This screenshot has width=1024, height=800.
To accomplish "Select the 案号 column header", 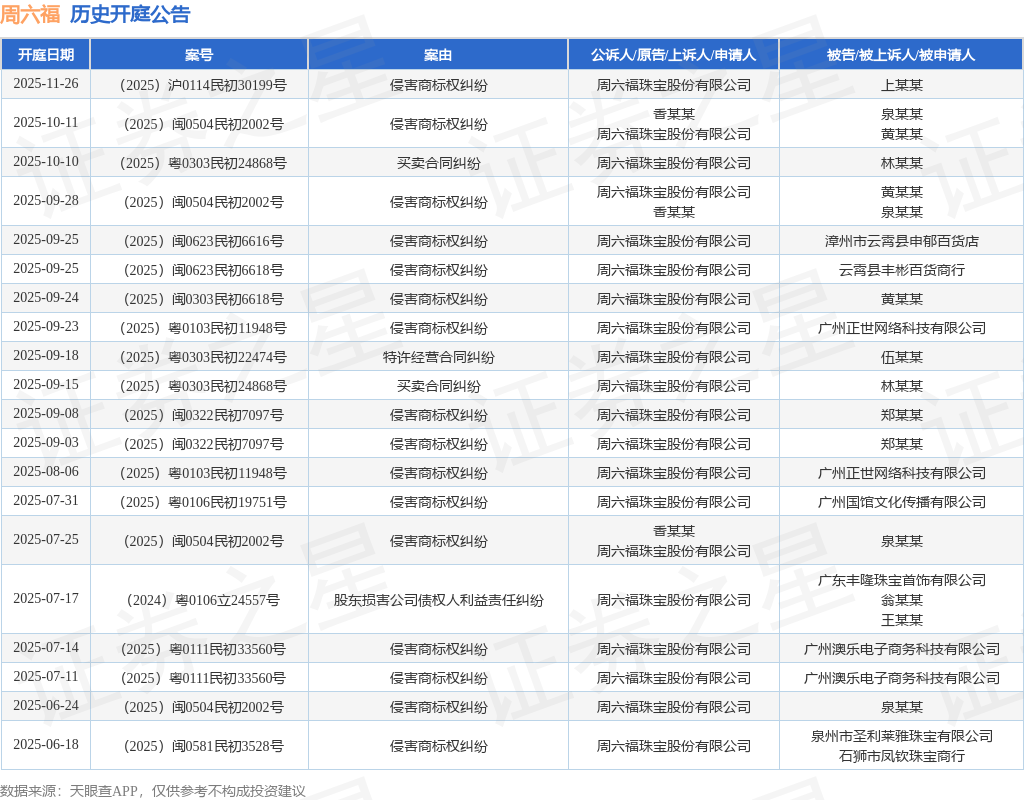I will 199,55.
